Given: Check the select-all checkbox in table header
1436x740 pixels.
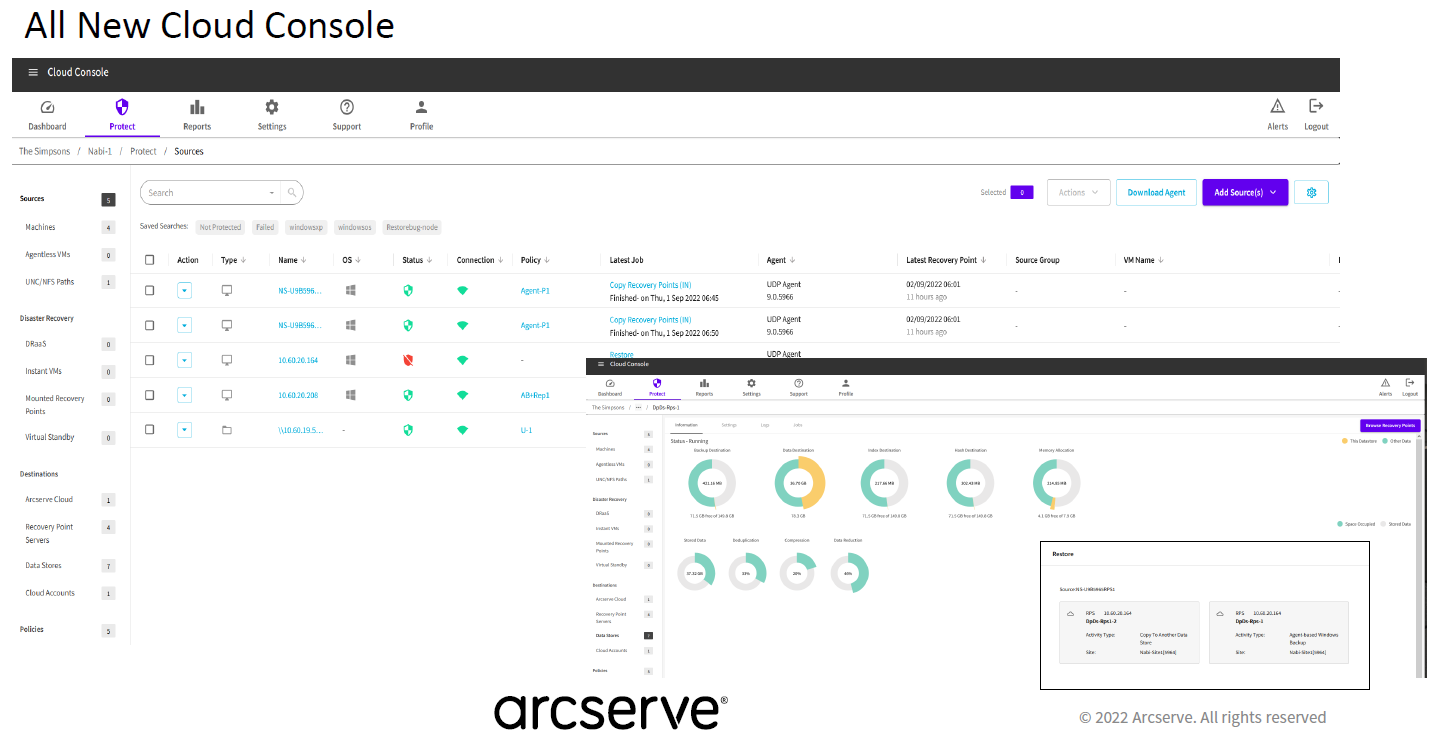Looking at the screenshot, I should [x=150, y=260].
